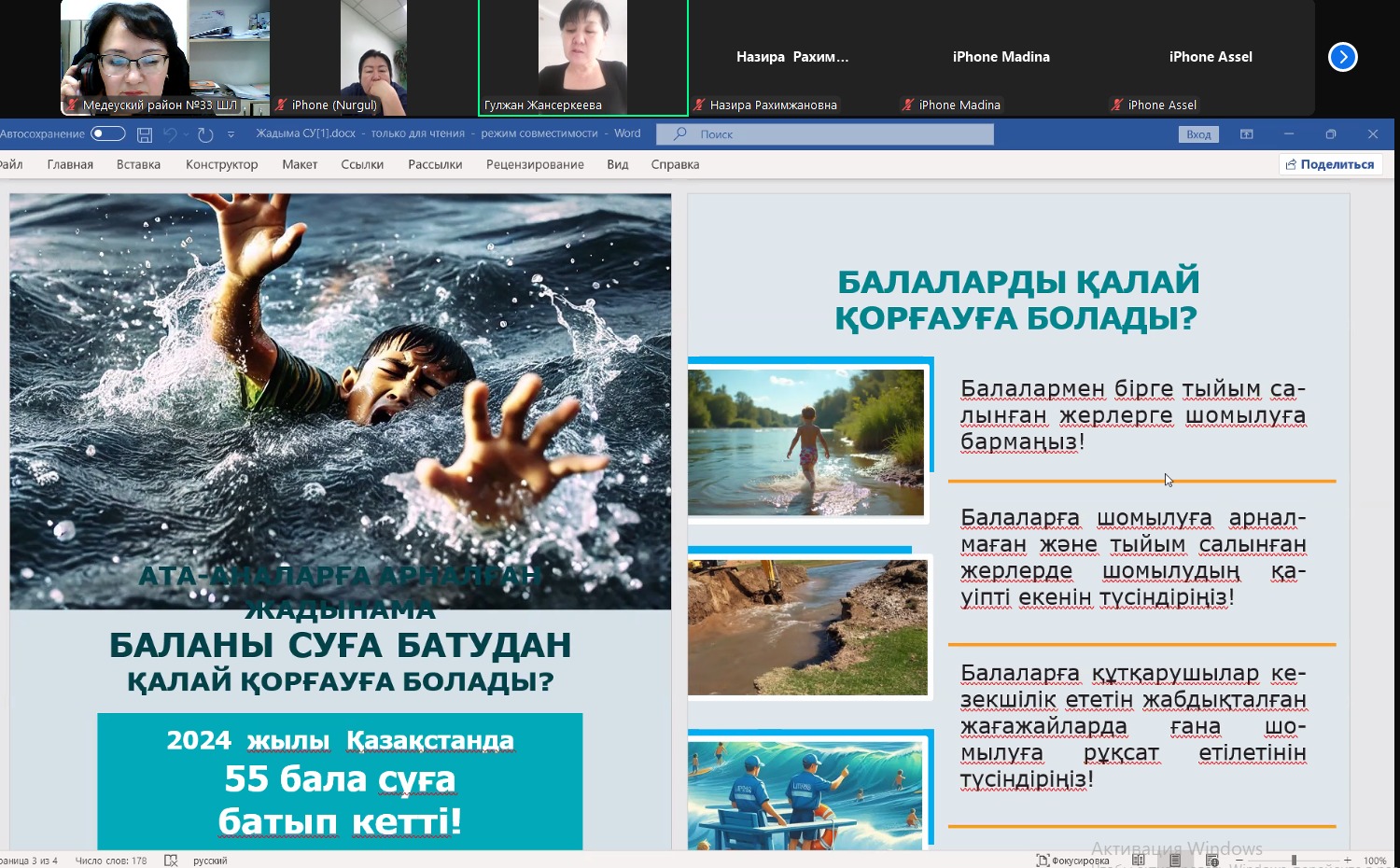
Task: Click the Redo arrow icon
Action: click(x=205, y=134)
